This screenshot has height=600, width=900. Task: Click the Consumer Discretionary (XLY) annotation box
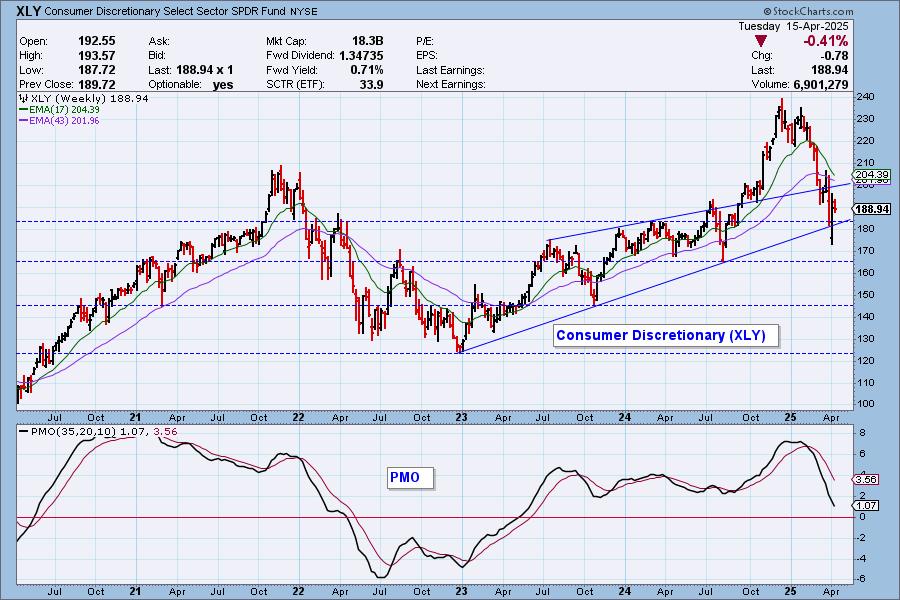coord(666,335)
